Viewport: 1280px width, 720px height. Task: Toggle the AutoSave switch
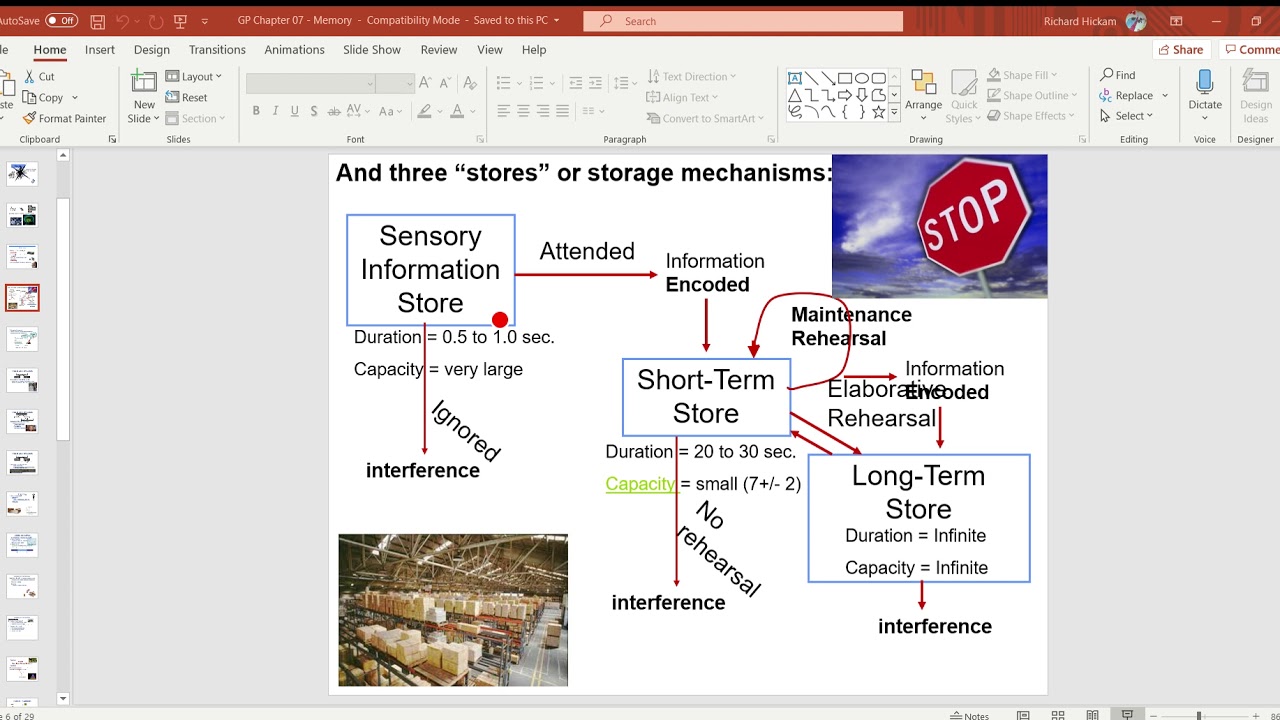[61, 20]
